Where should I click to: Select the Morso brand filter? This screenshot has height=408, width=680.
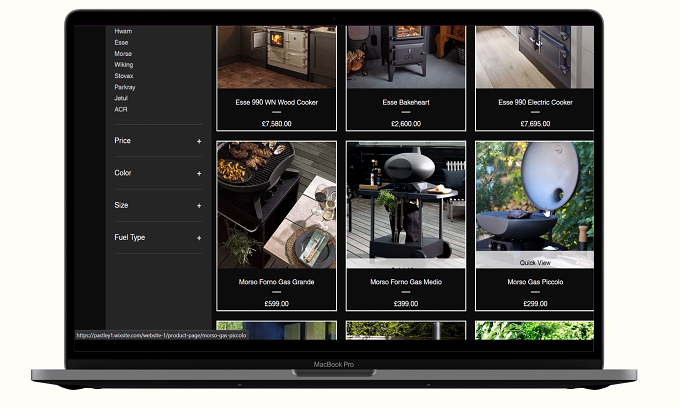pos(123,54)
